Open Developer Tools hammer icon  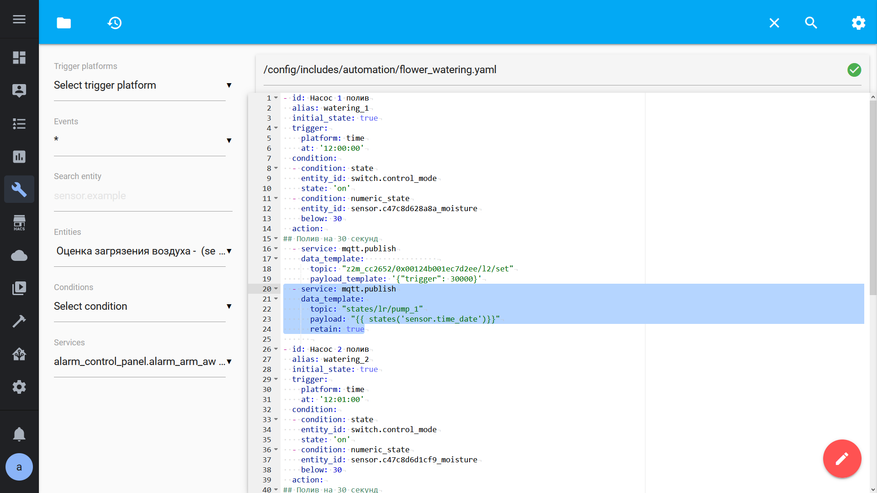(x=19, y=321)
